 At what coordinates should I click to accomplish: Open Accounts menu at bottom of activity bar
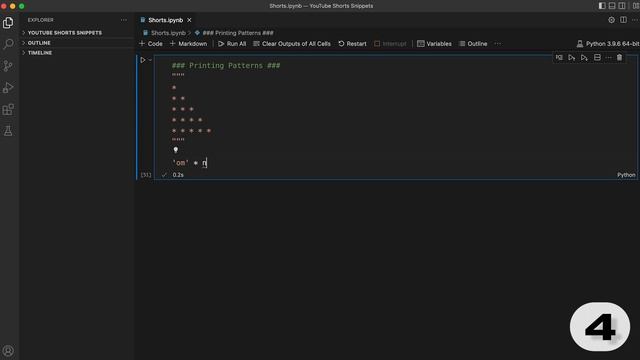[x=8, y=351]
